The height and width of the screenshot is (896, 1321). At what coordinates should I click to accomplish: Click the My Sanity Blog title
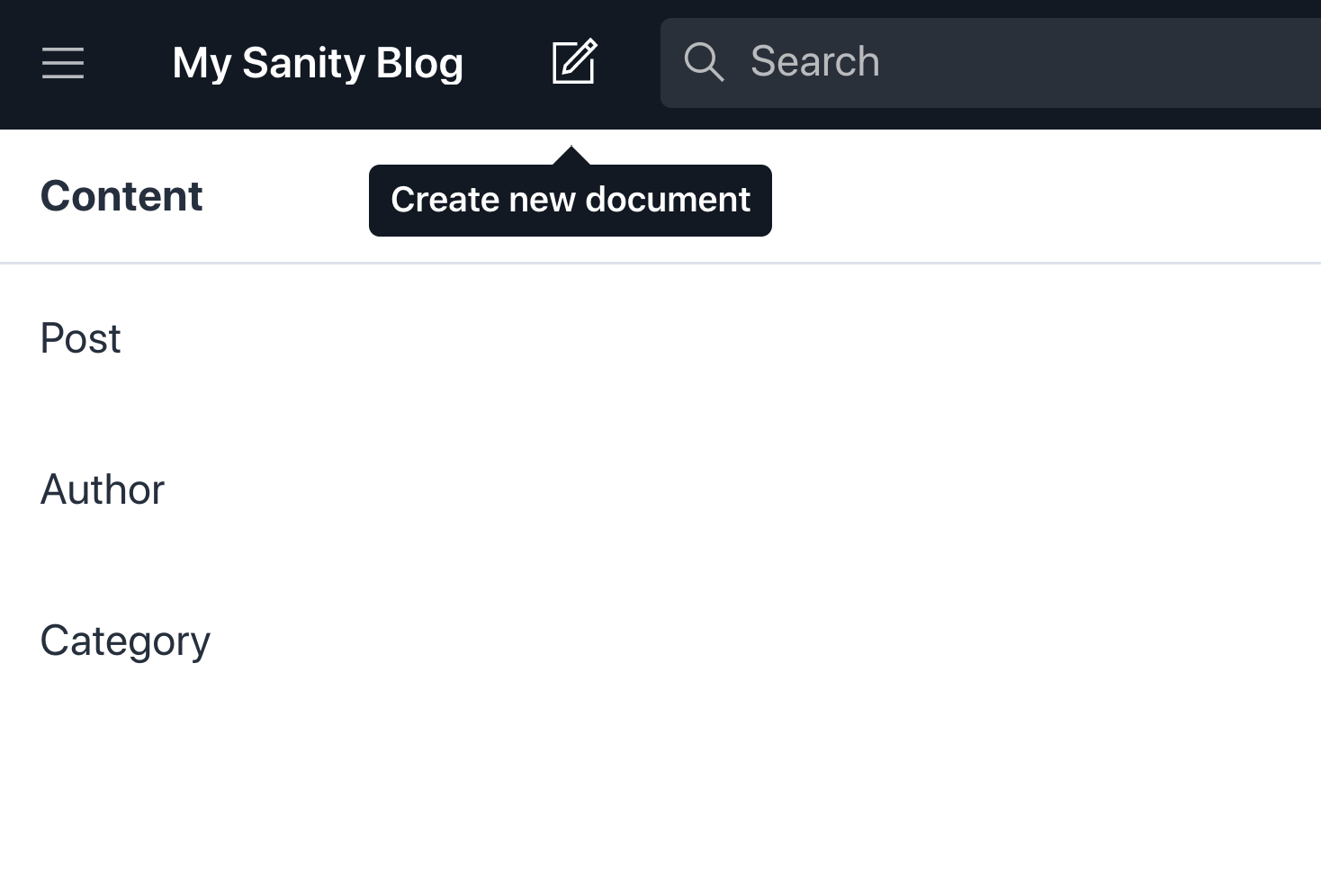[318, 63]
